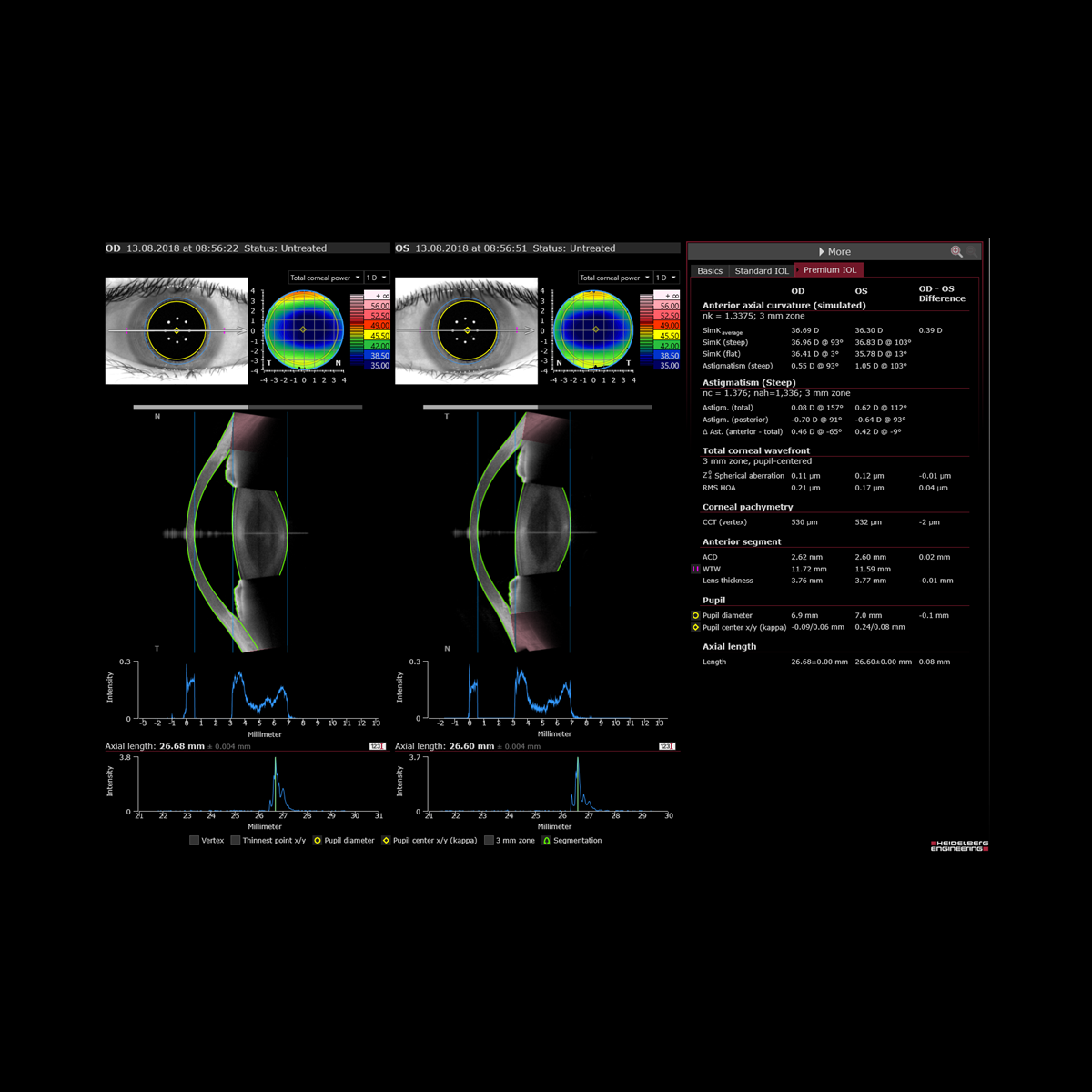Click the dimmed zoom-out magnifier icon
1092x1092 pixels.
(x=973, y=251)
